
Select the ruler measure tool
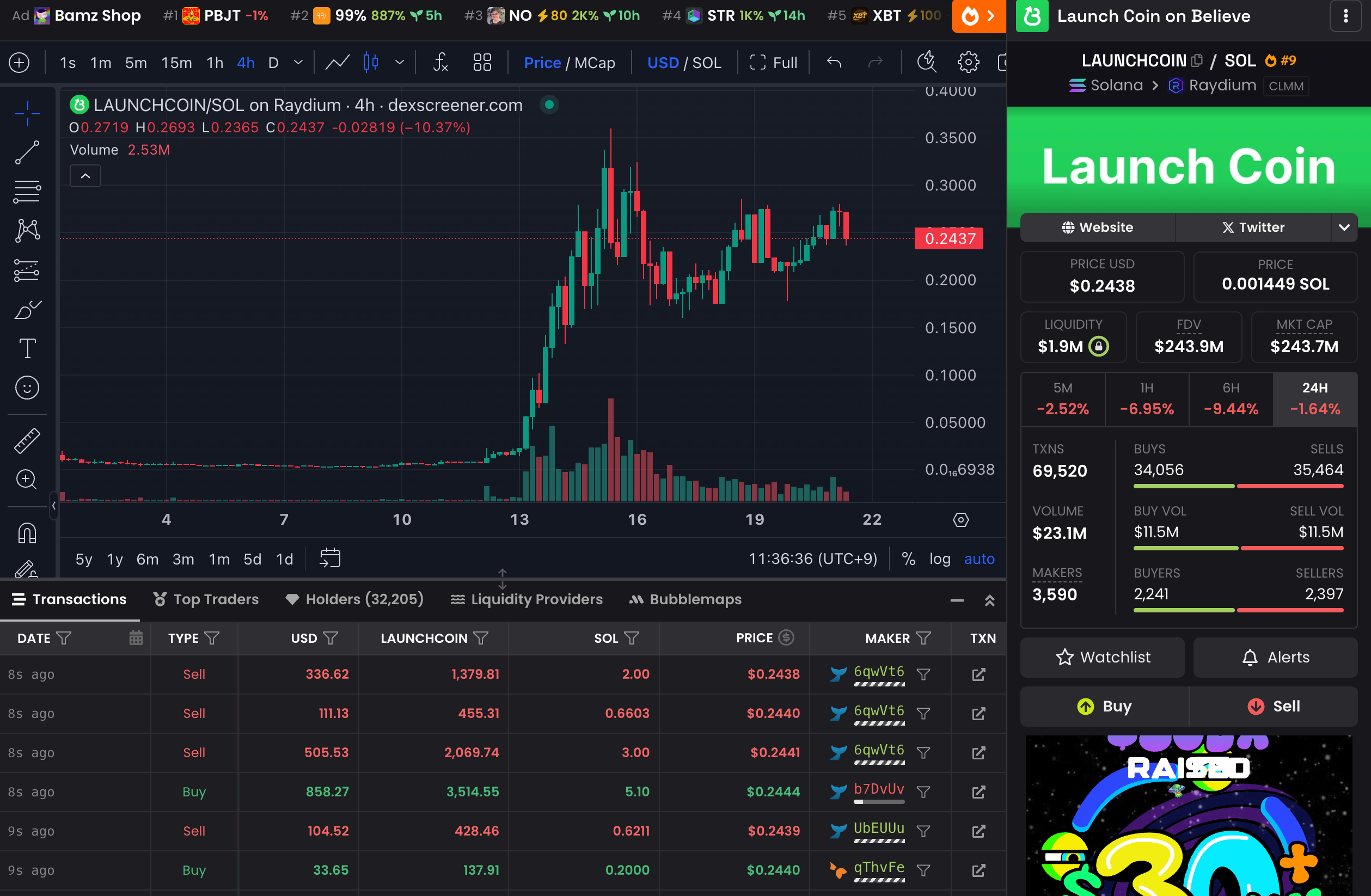[x=27, y=440]
